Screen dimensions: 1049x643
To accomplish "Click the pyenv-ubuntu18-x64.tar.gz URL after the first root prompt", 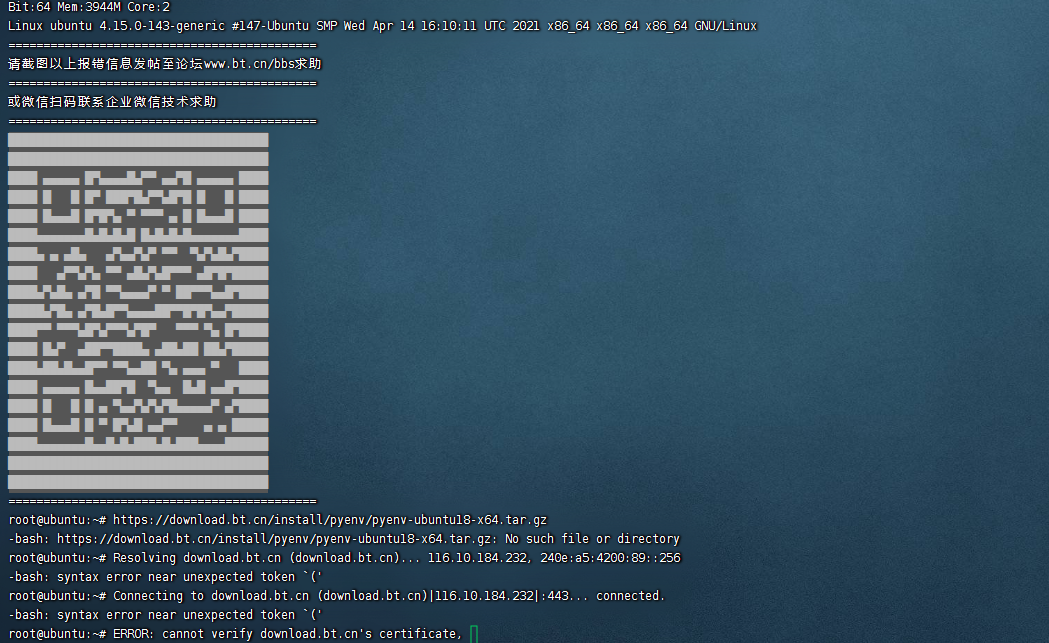I will [x=330, y=520].
